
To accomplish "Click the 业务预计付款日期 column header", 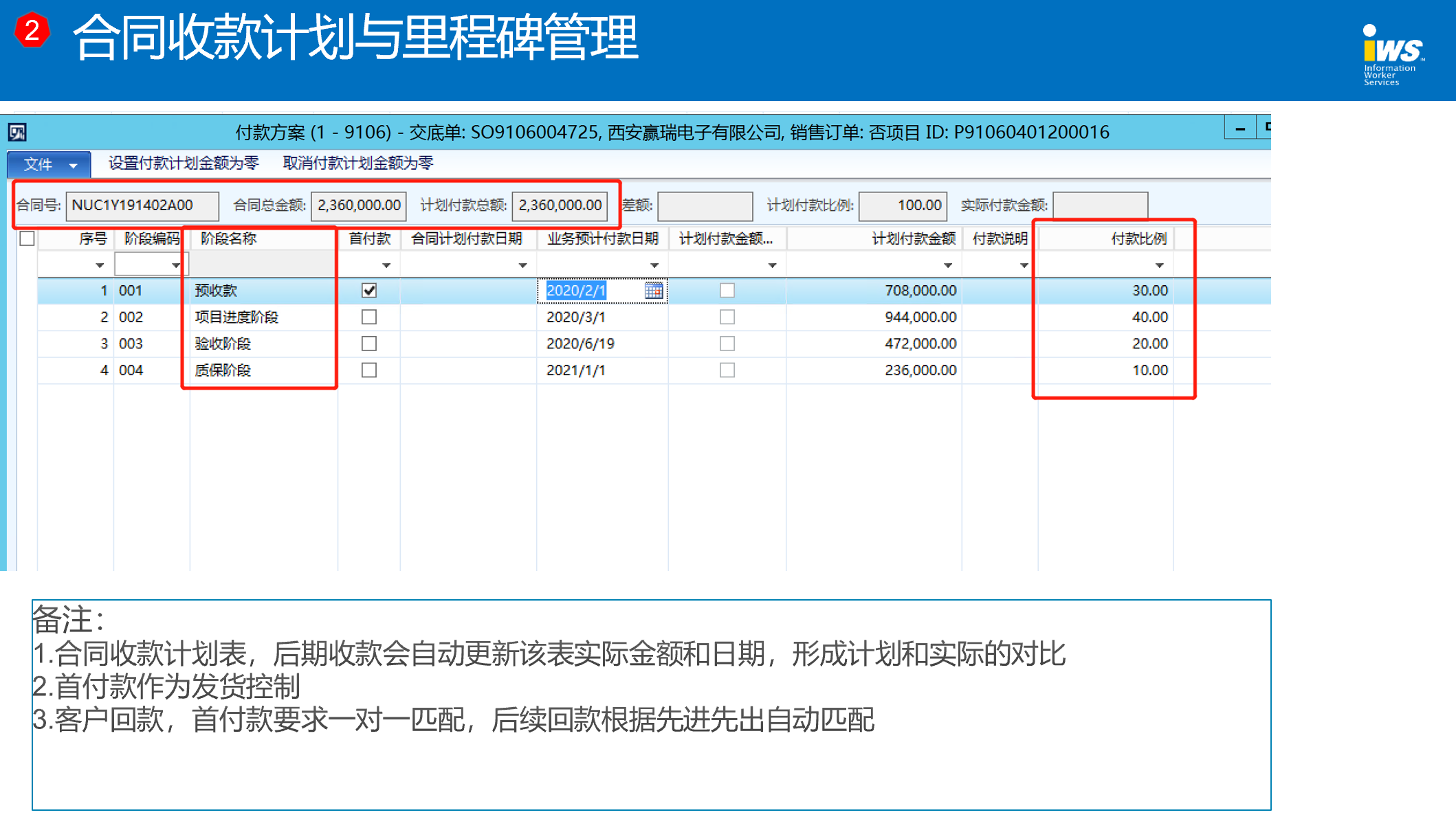I will click(x=603, y=238).
